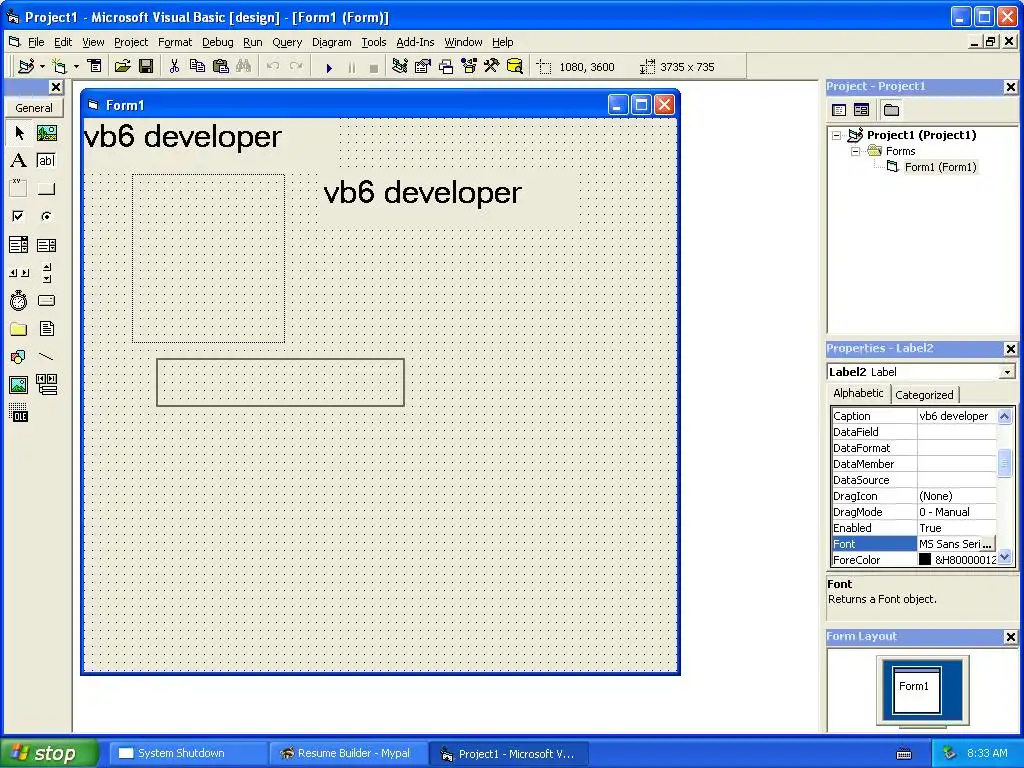Select the HScrollBar control tool
Screen dimensions: 1024x768
tap(19, 273)
